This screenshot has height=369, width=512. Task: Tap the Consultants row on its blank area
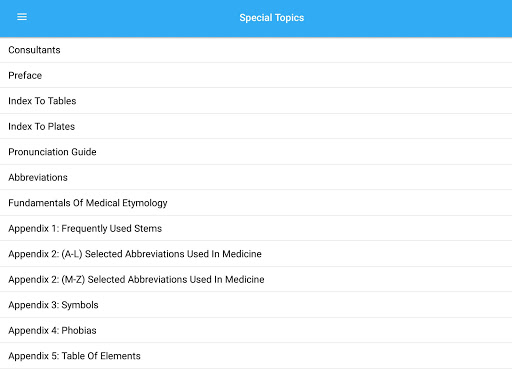point(283,50)
